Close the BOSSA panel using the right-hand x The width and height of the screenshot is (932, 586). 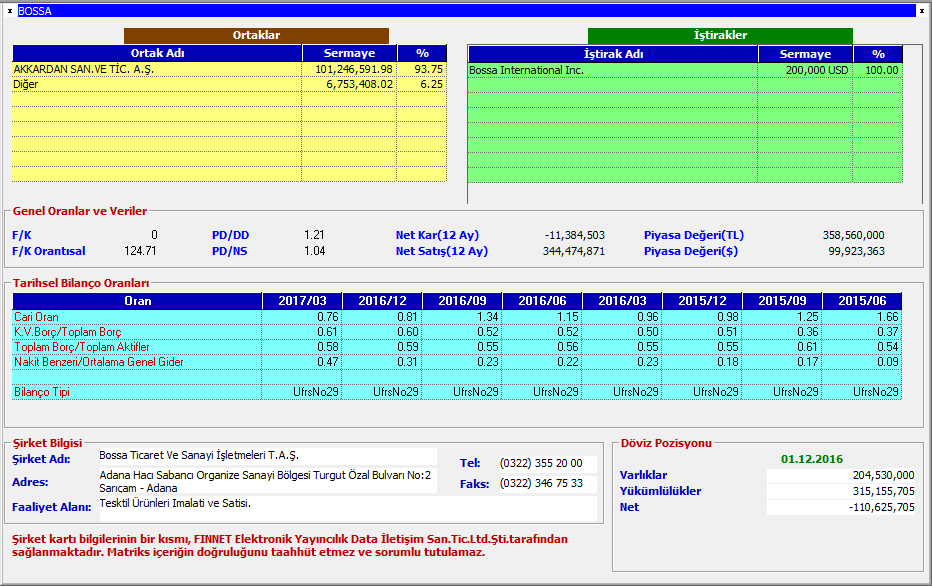pos(922,11)
